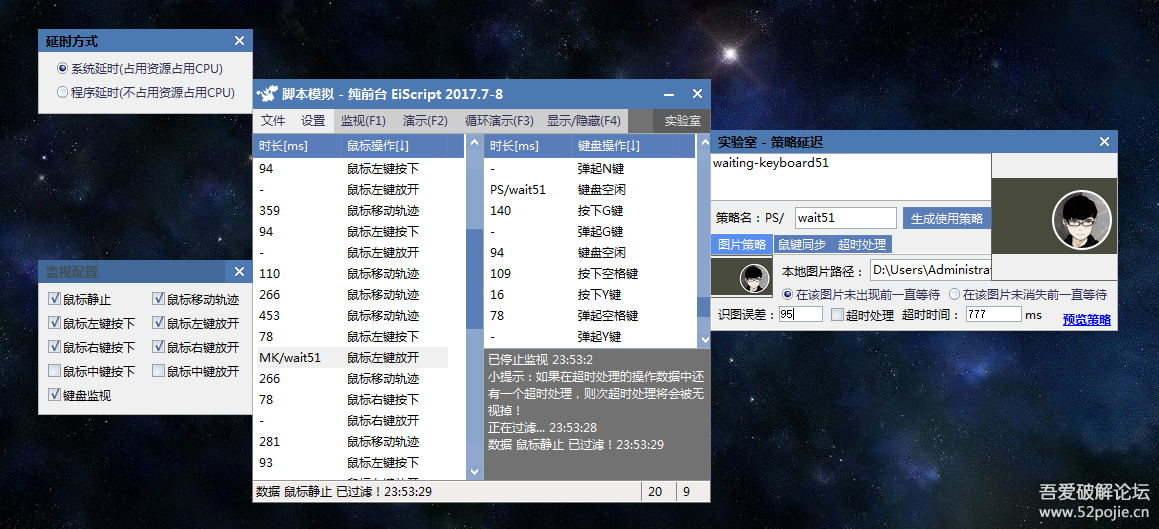Click the 超时时间 input field

tap(992, 314)
